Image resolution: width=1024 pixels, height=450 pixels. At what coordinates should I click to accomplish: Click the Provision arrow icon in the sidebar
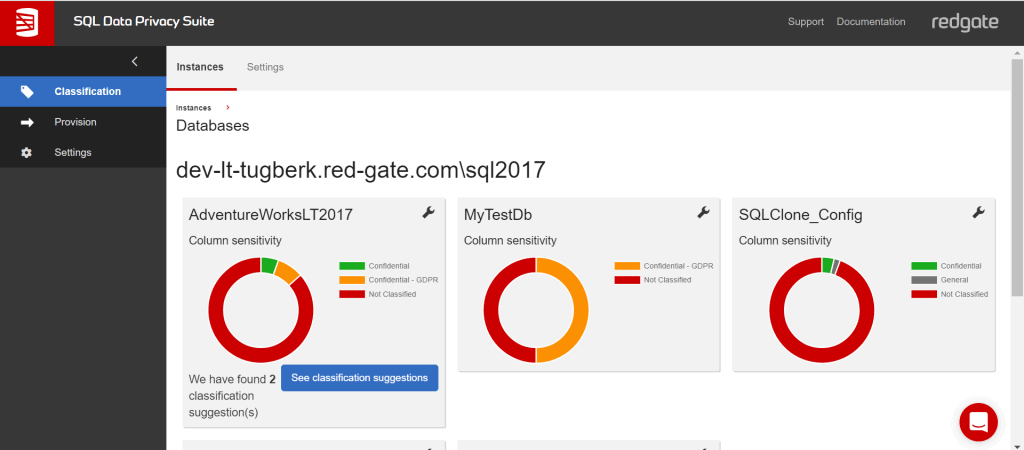point(27,122)
